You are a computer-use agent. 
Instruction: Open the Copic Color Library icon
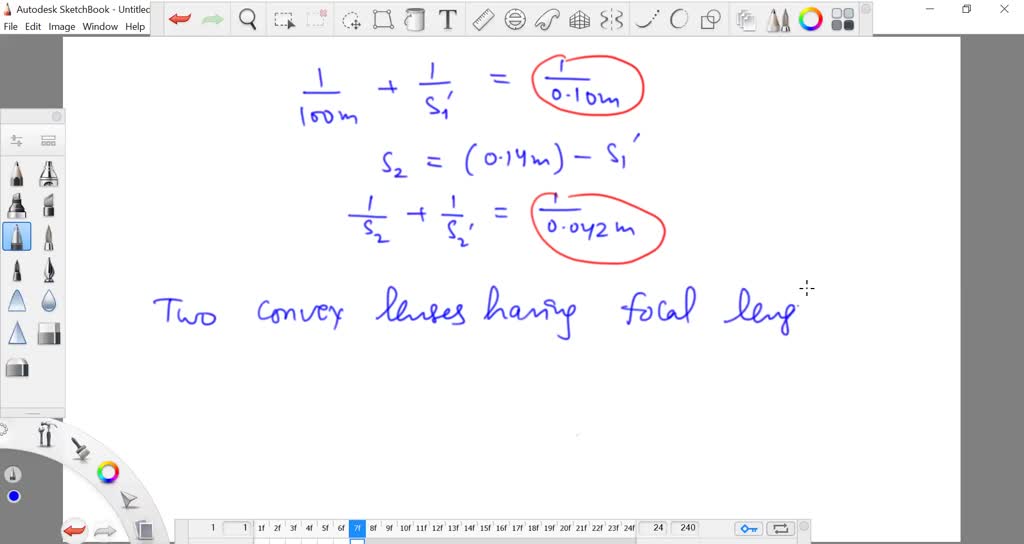[843, 20]
